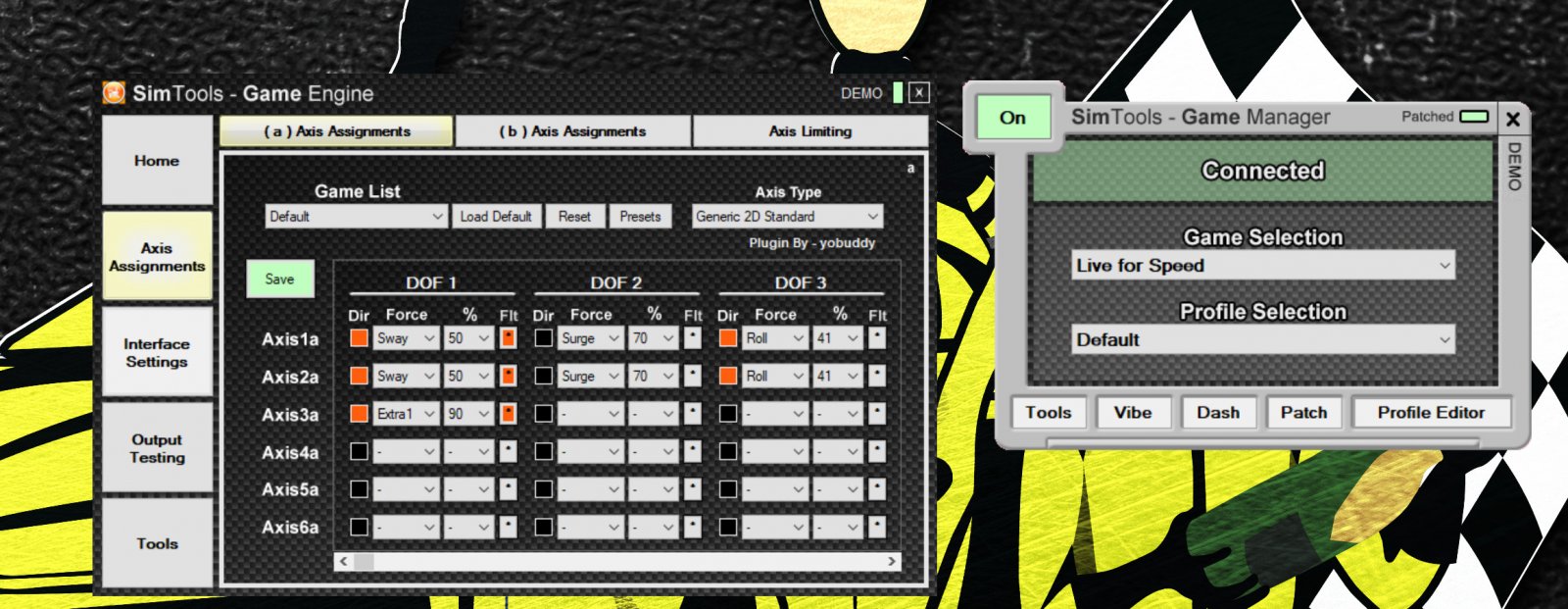Click the Load Default button

pos(496,217)
